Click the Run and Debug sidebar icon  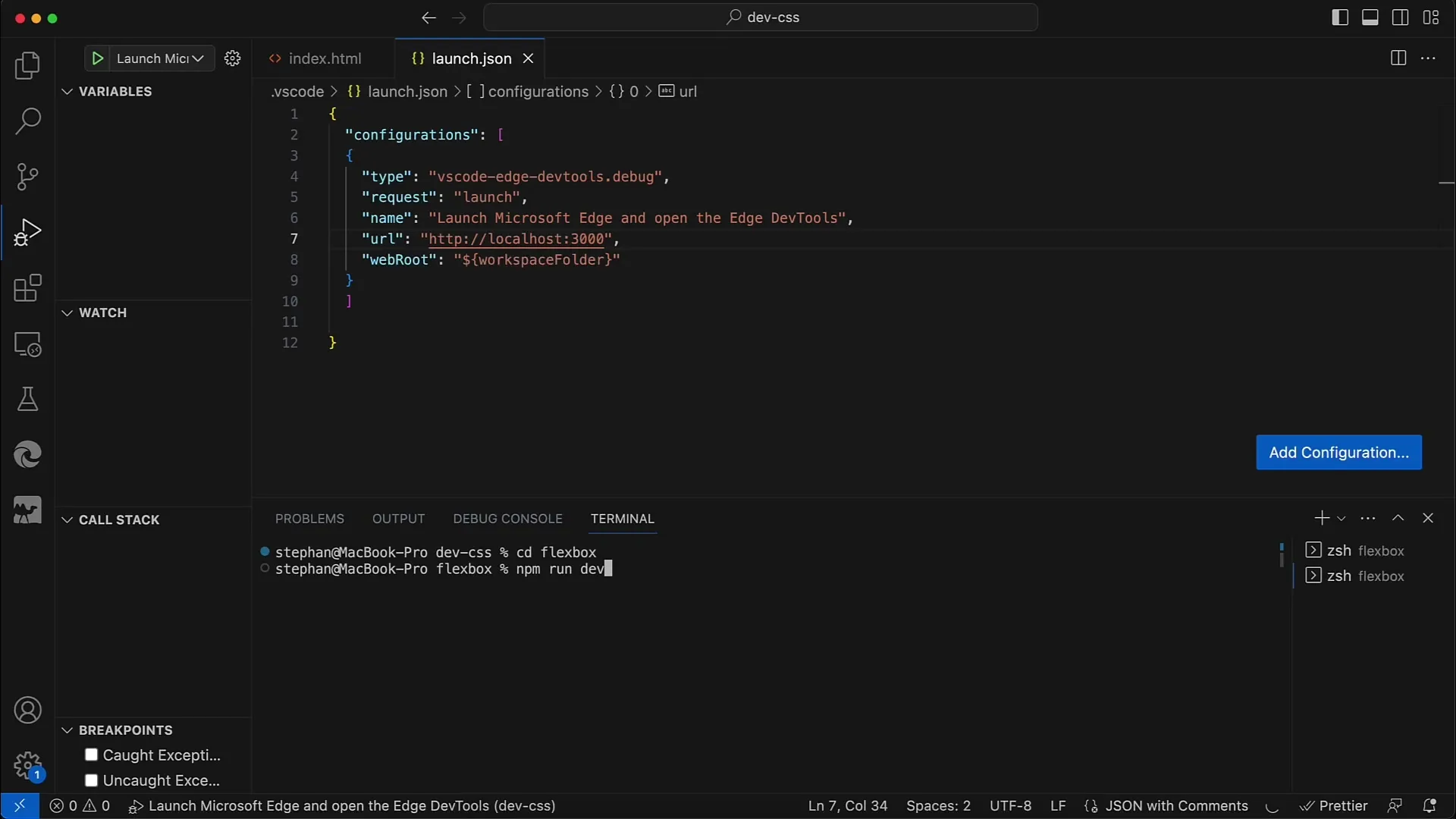[27, 231]
